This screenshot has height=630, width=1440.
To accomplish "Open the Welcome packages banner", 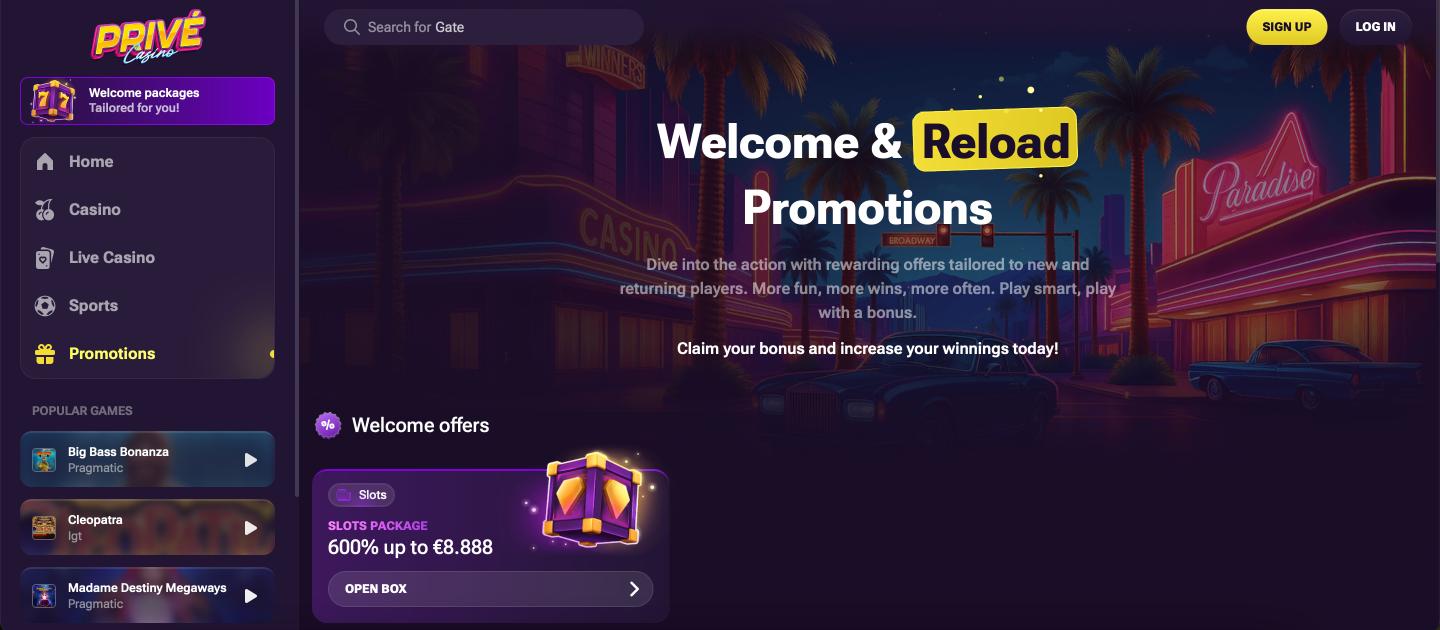I will tap(147, 101).
